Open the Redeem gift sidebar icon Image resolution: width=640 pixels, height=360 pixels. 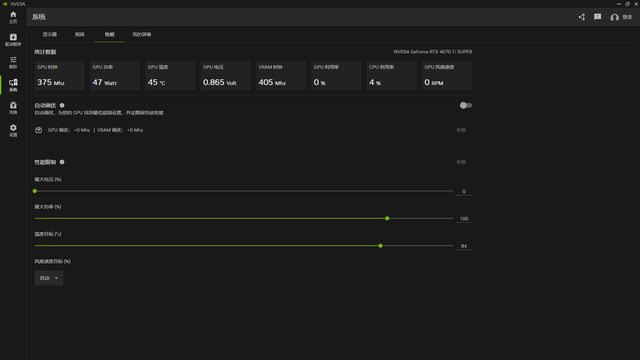click(x=13, y=108)
